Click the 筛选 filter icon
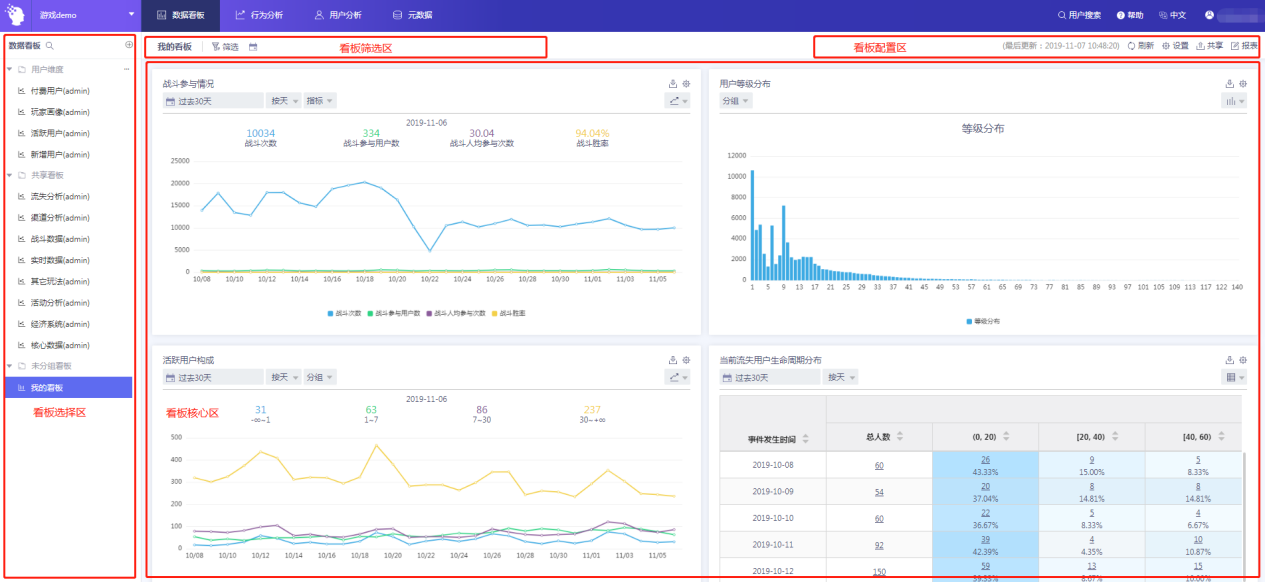 coord(216,47)
